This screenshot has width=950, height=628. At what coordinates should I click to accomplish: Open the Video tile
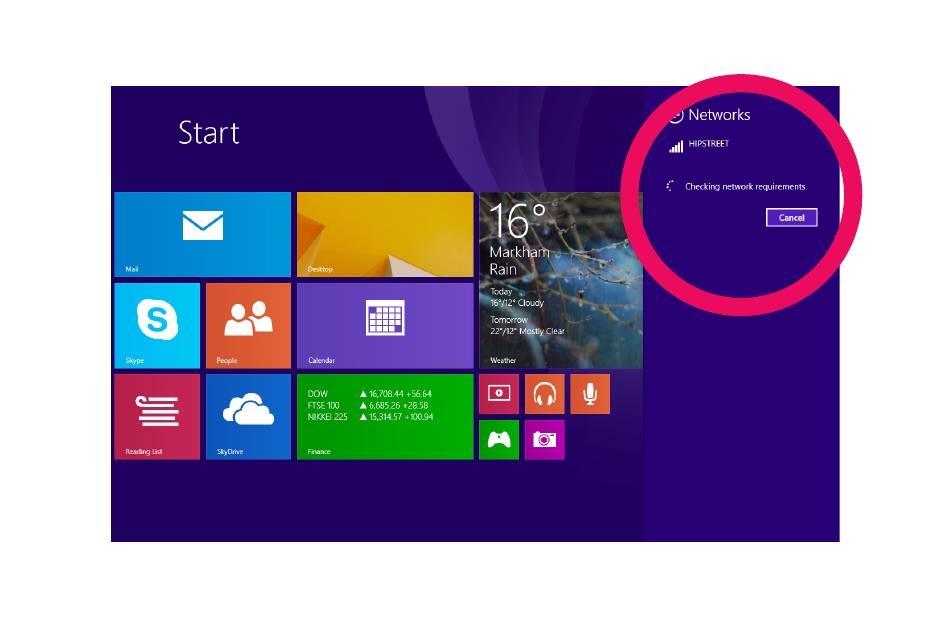499,394
